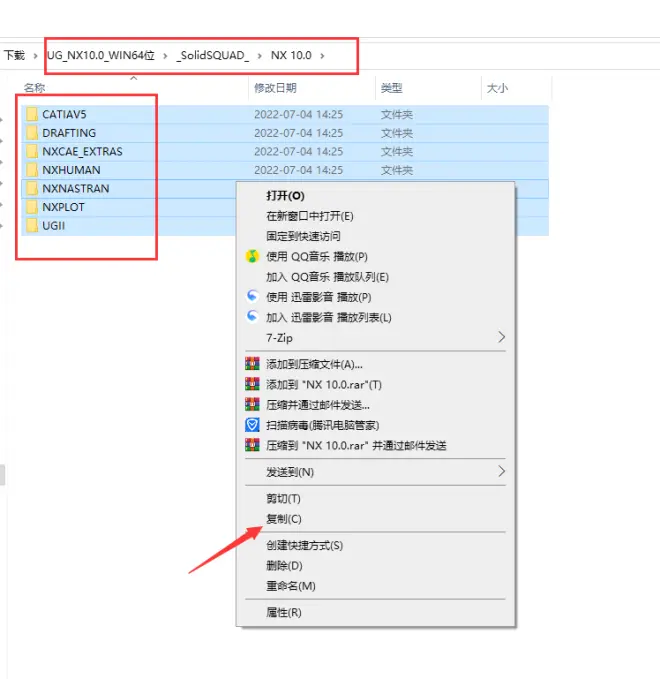This screenshot has width=660, height=679.
Task: Click the Tencent PC Manager shield icon
Action: (252, 425)
